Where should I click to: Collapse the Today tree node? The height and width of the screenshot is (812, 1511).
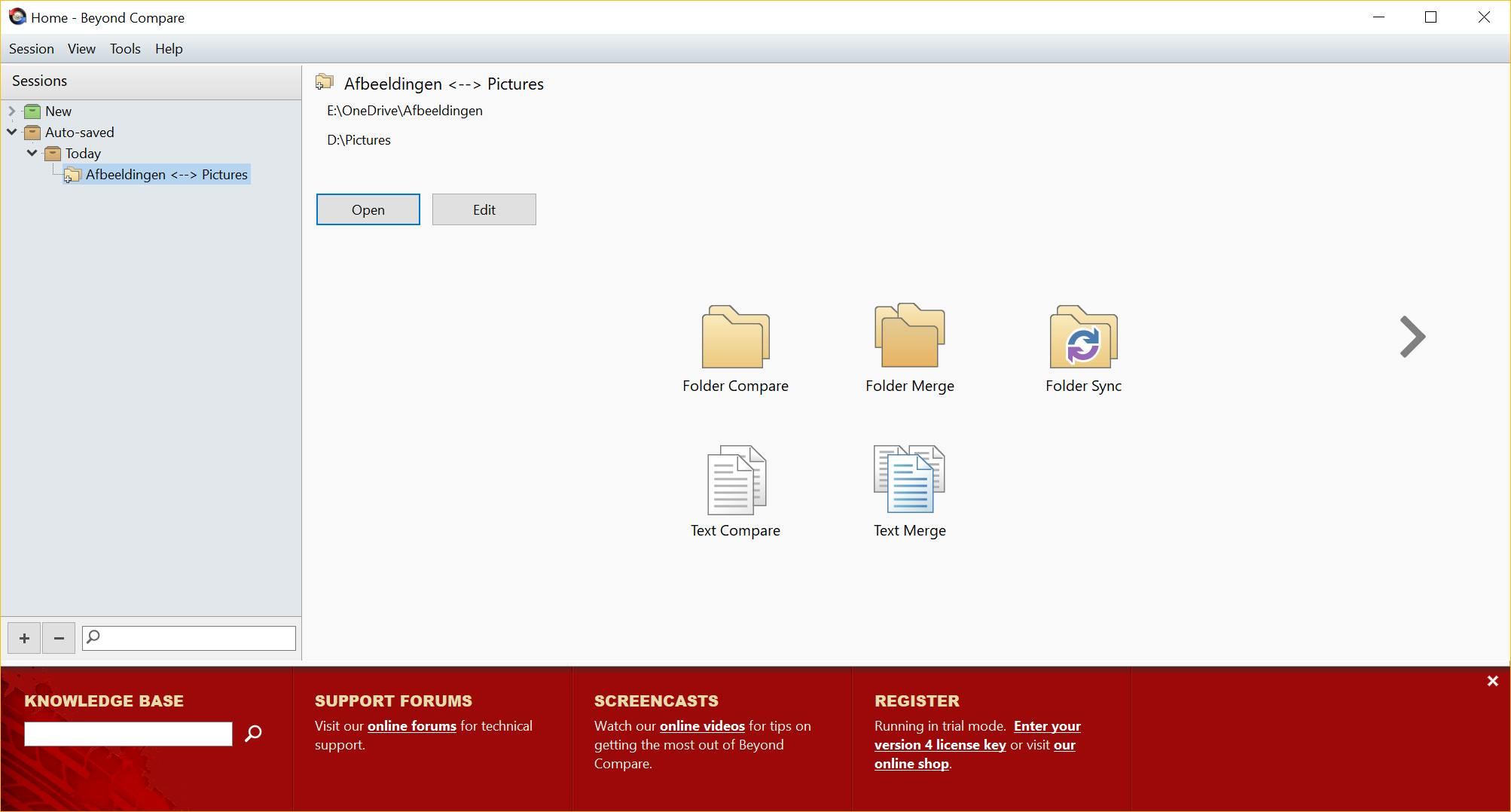click(32, 153)
